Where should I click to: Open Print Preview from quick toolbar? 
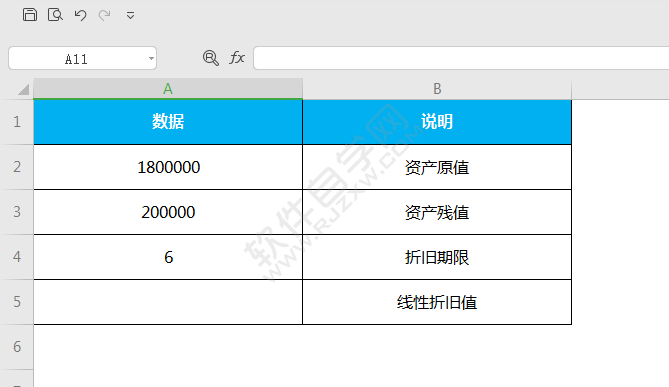coord(55,15)
